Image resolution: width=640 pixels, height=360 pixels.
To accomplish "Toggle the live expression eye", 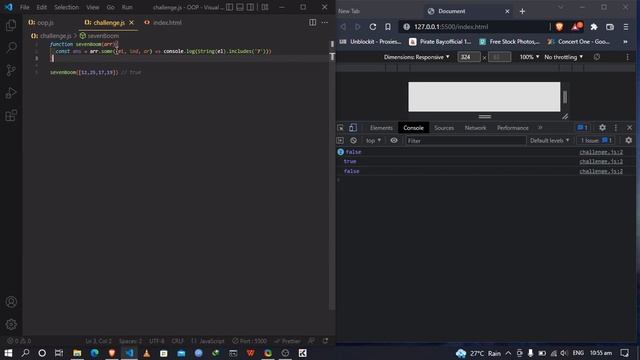I will point(394,140).
